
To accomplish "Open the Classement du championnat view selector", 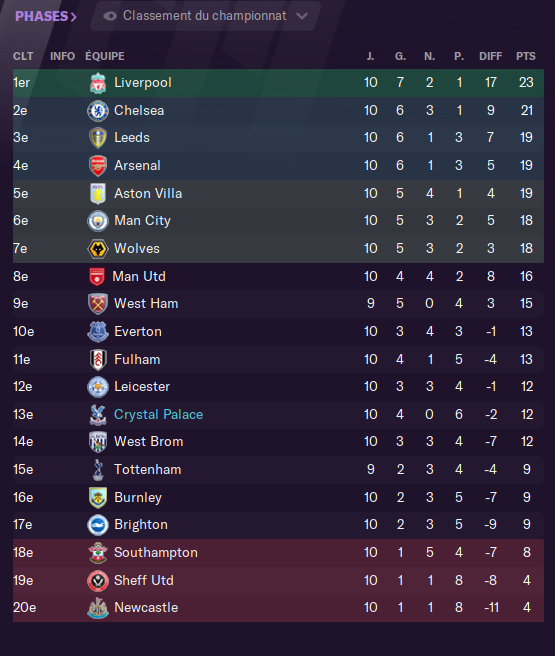I will pos(205,16).
